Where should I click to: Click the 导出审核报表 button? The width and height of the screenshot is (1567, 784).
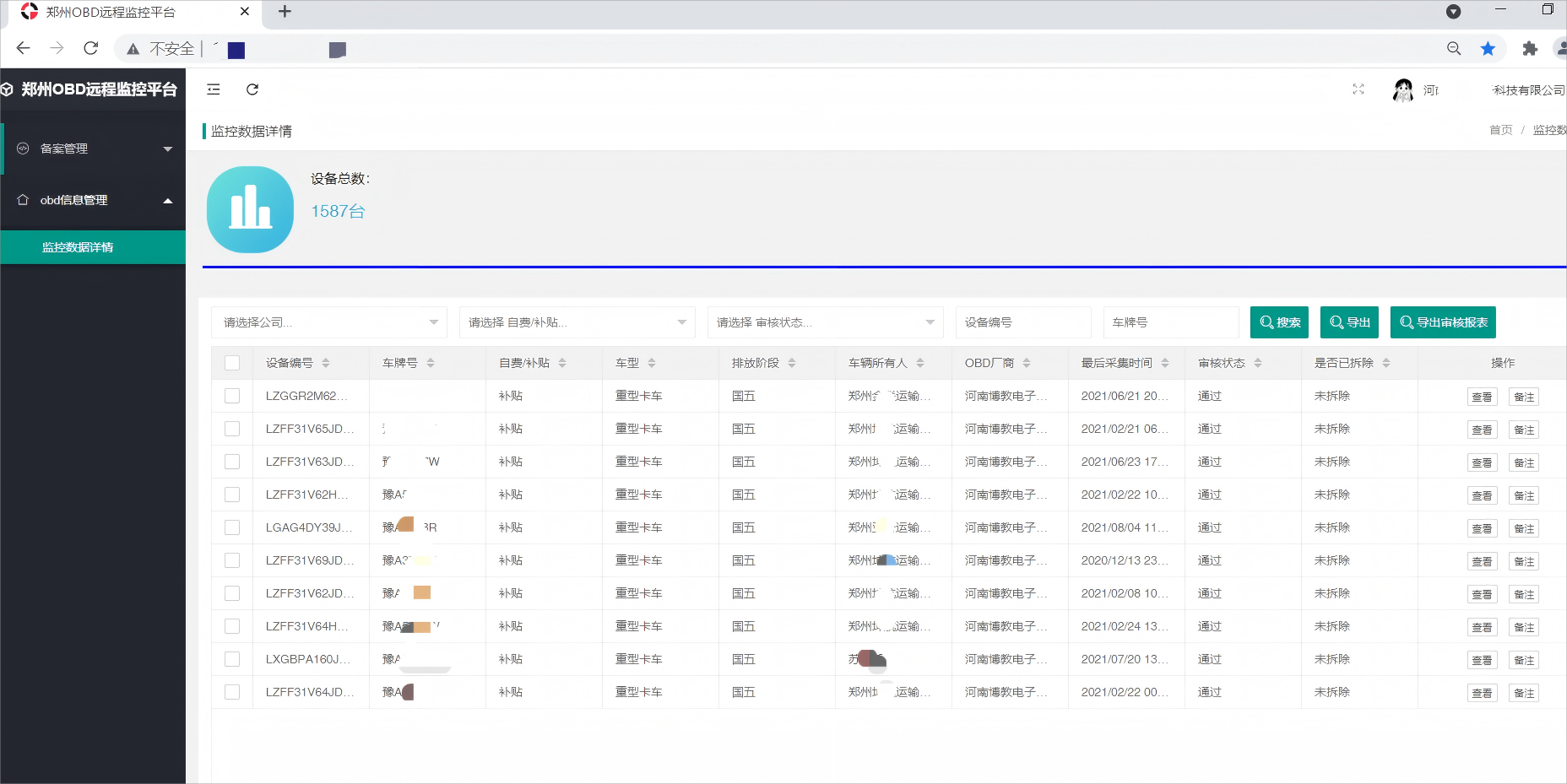click(1443, 322)
